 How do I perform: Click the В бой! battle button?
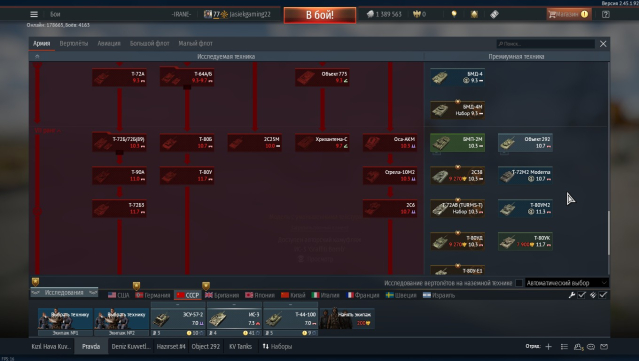point(320,15)
